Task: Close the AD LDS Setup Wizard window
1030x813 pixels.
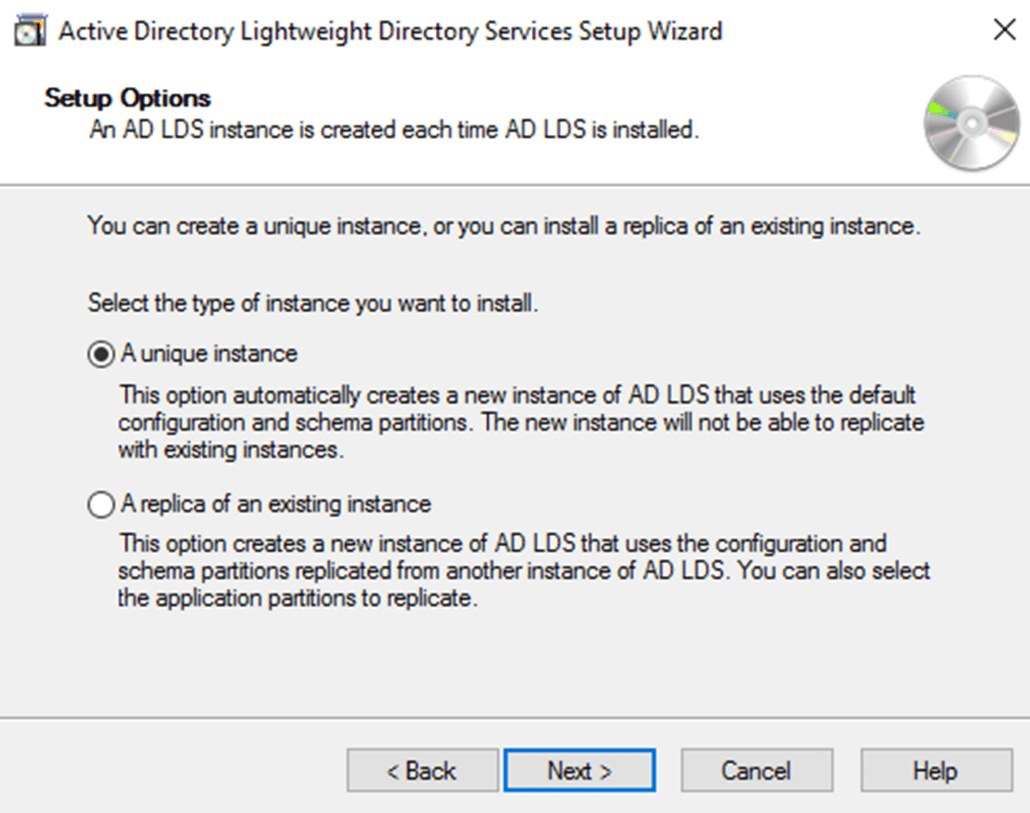Action: tap(1005, 29)
